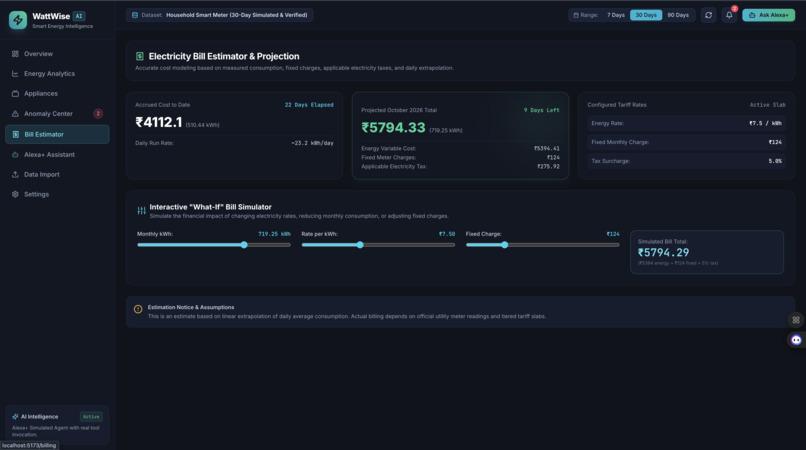Click the What-If simulator sliders icon
806x450 pixels.
pyautogui.click(x=141, y=210)
